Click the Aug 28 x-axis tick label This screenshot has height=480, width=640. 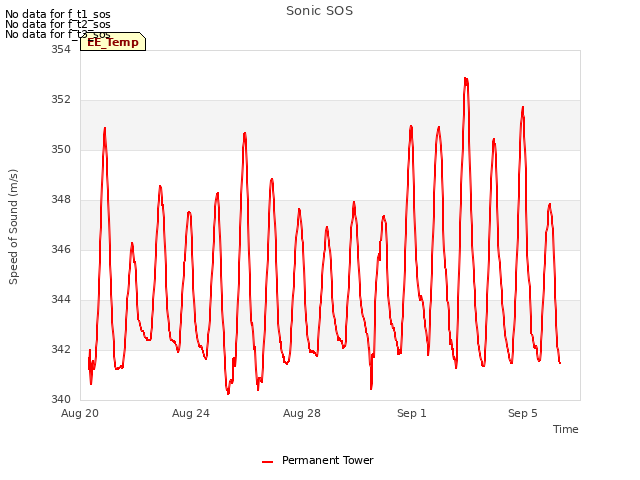[302, 413]
